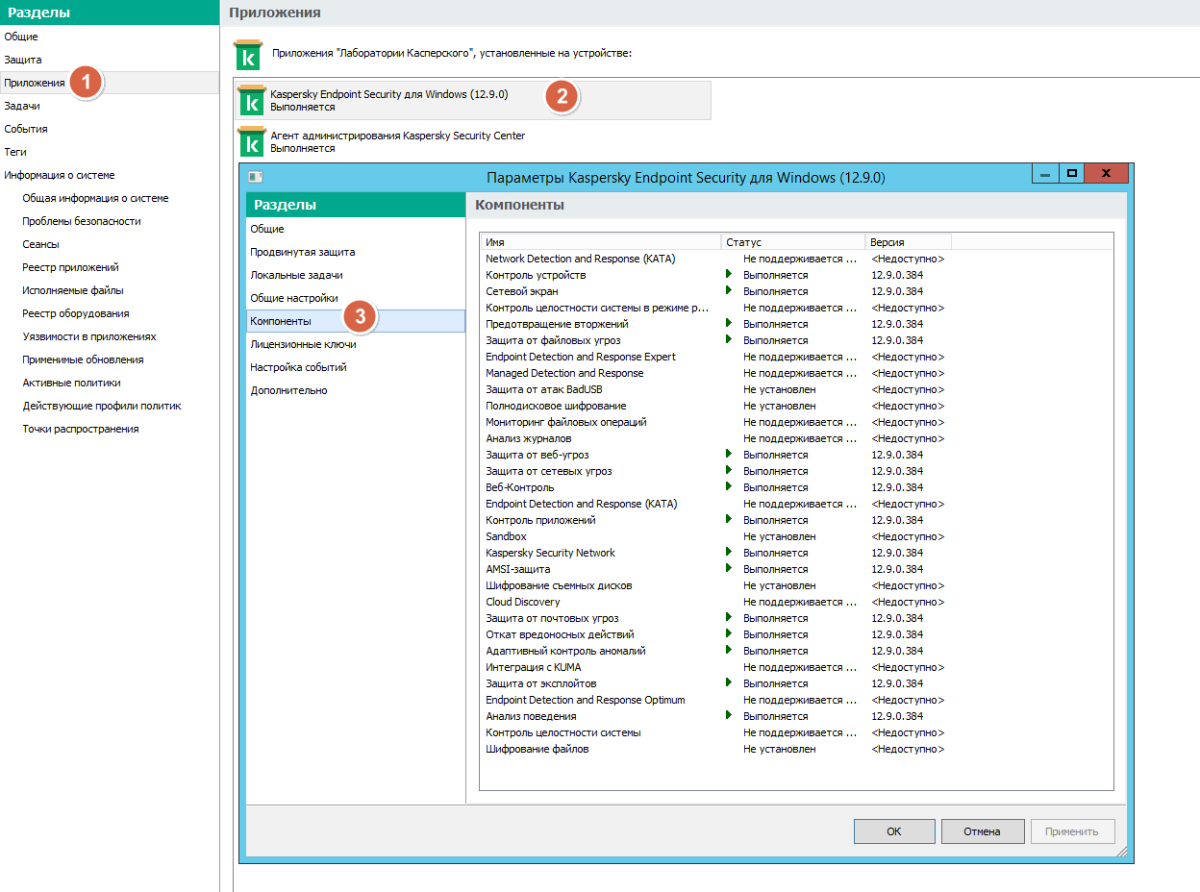Click the running arrow beside Защита от почтовых угроз
This screenshot has width=1200, height=892.
pyautogui.click(x=729, y=618)
